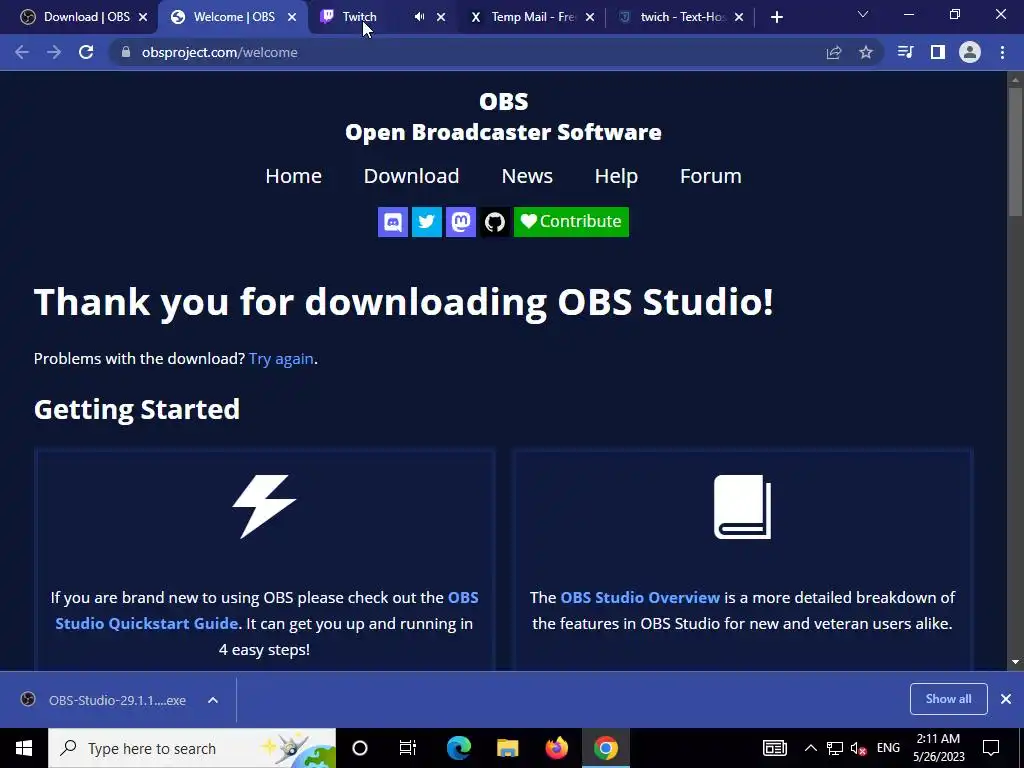Click the muted volume tray icon

click(859, 748)
